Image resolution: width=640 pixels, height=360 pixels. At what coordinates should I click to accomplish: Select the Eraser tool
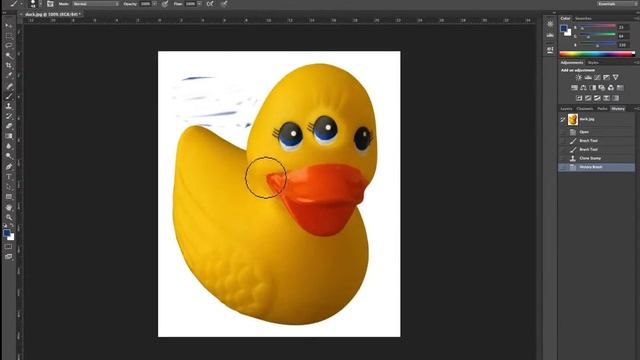9,126
